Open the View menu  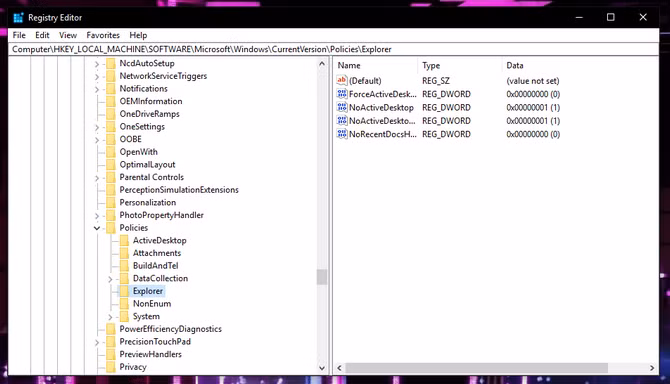(x=68, y=35)
